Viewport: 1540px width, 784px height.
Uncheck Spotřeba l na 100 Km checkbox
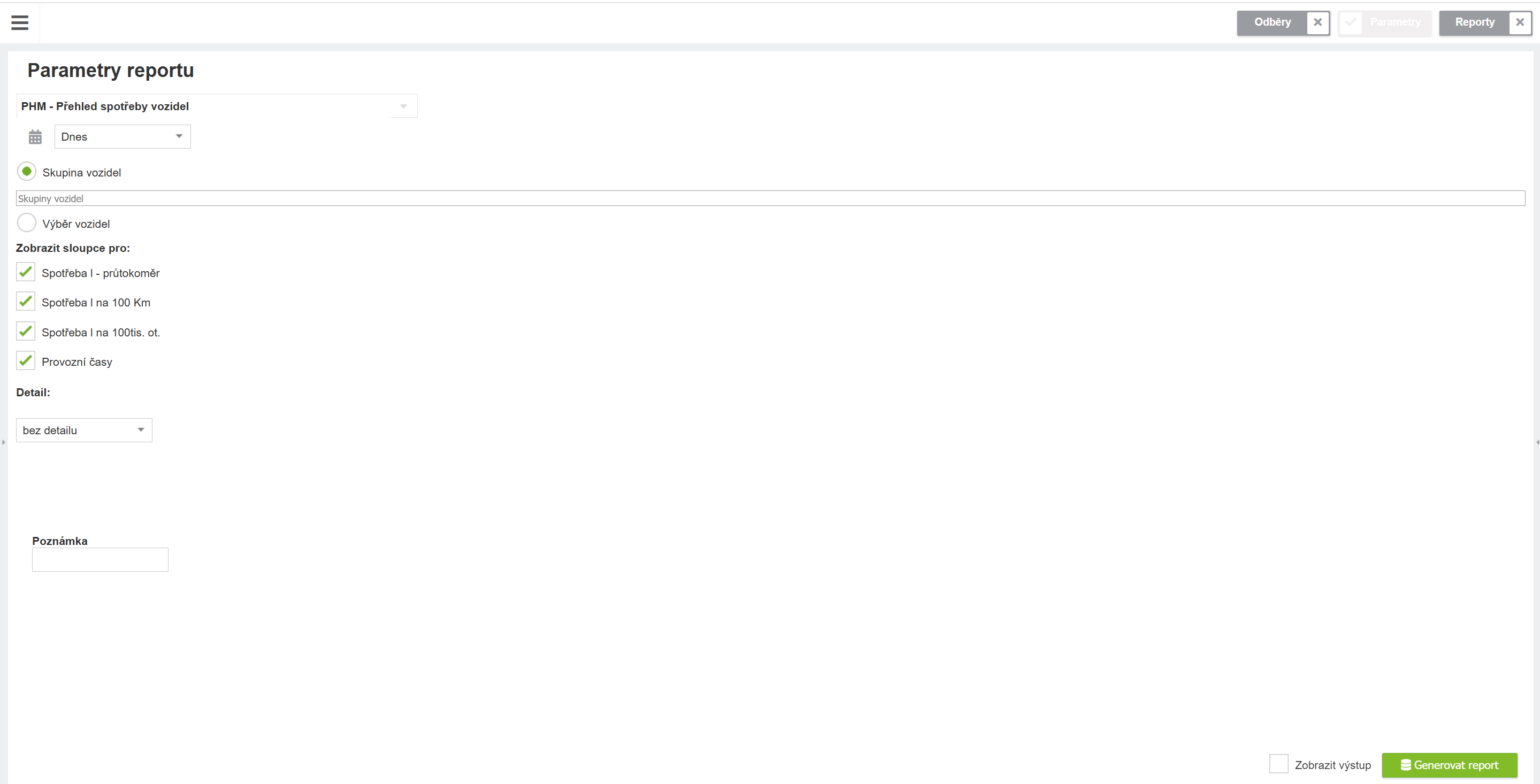26,301
